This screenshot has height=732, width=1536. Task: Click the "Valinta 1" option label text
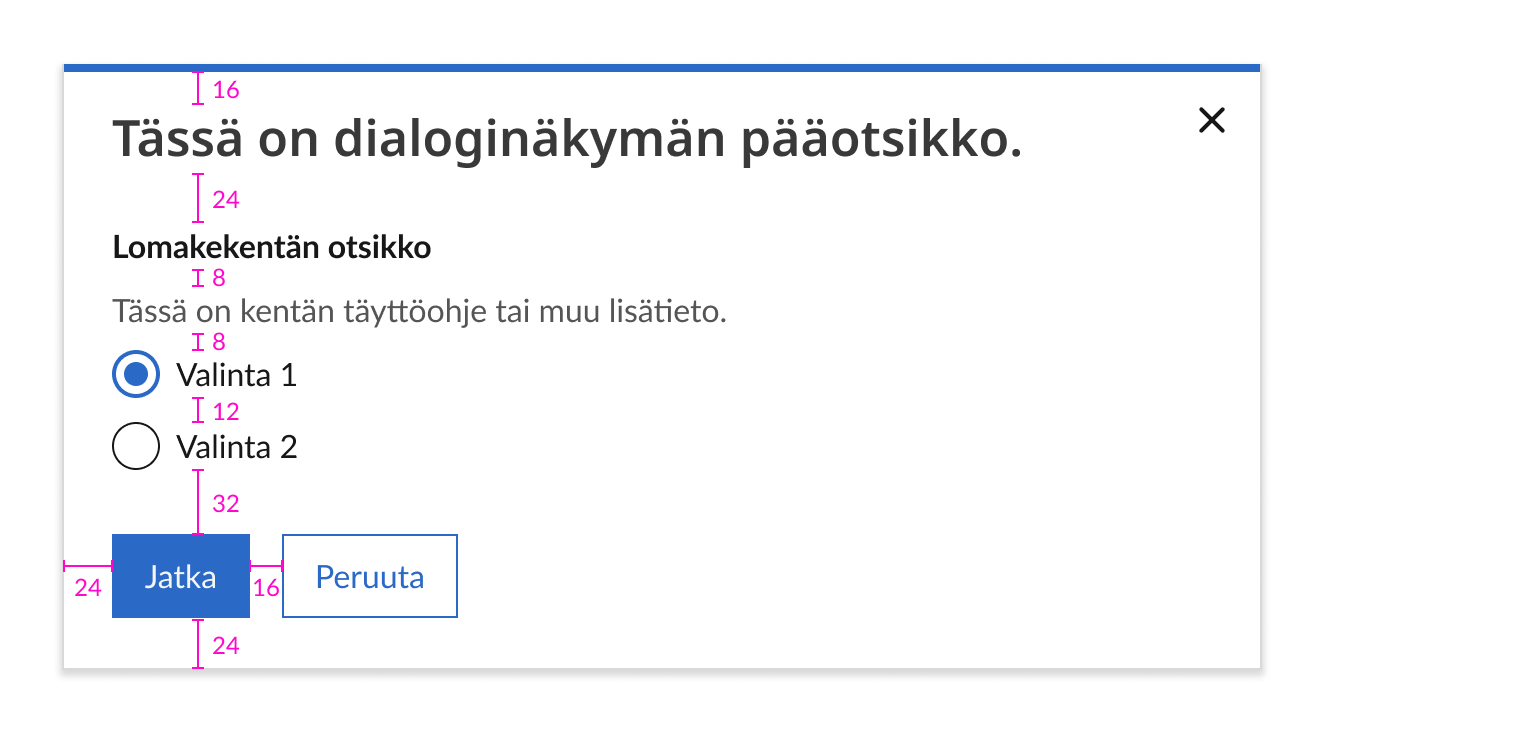tap(236, 375)
